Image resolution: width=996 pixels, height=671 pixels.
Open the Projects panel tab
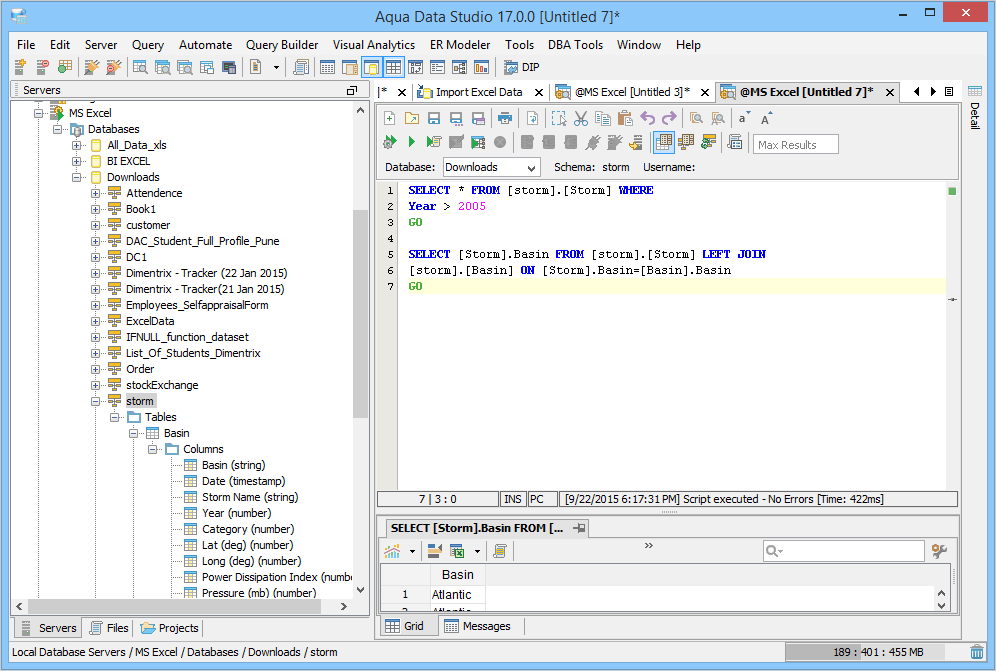[x=170, y=628]
